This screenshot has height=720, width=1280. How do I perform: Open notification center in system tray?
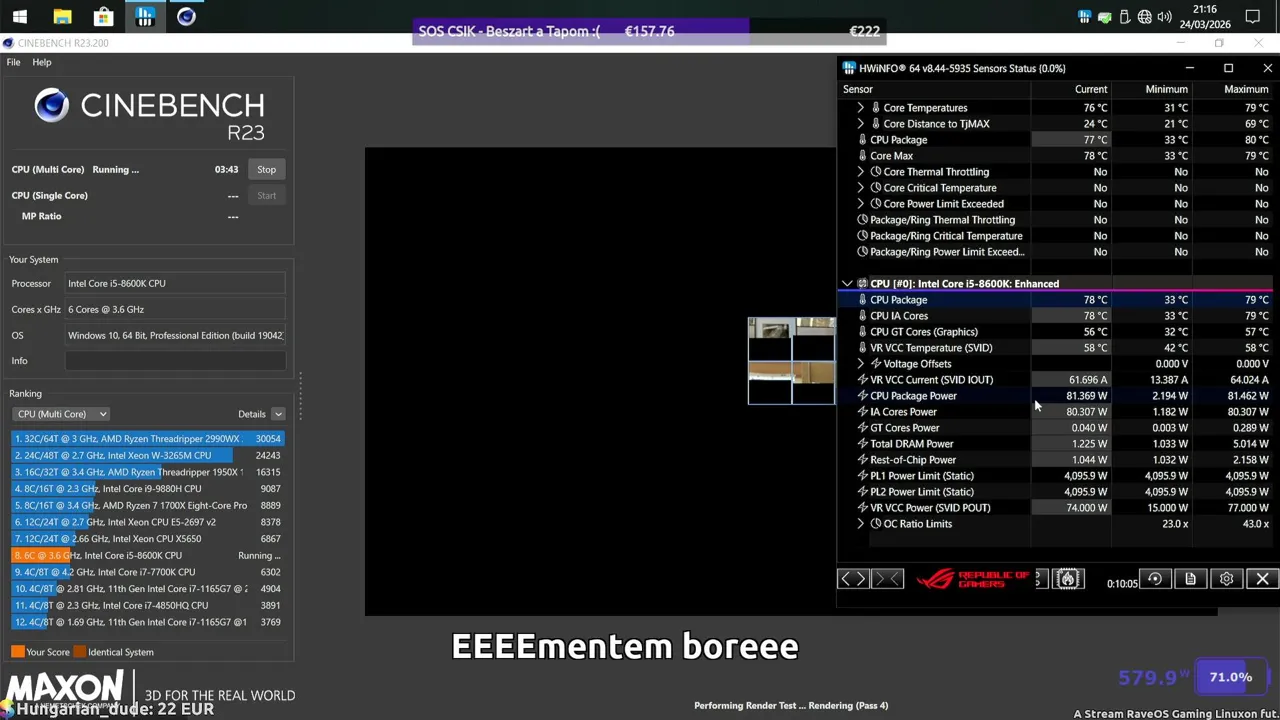pyautogui.click(x=1253, y=17)
